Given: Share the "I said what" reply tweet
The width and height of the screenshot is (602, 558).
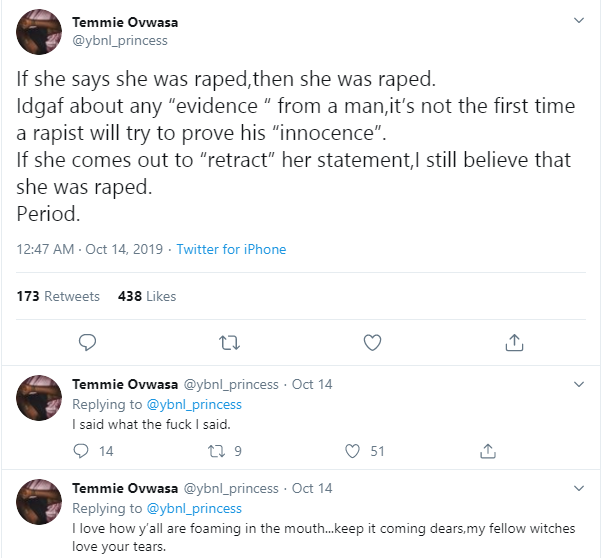Looking at the screenshot, I should [488, 451].
